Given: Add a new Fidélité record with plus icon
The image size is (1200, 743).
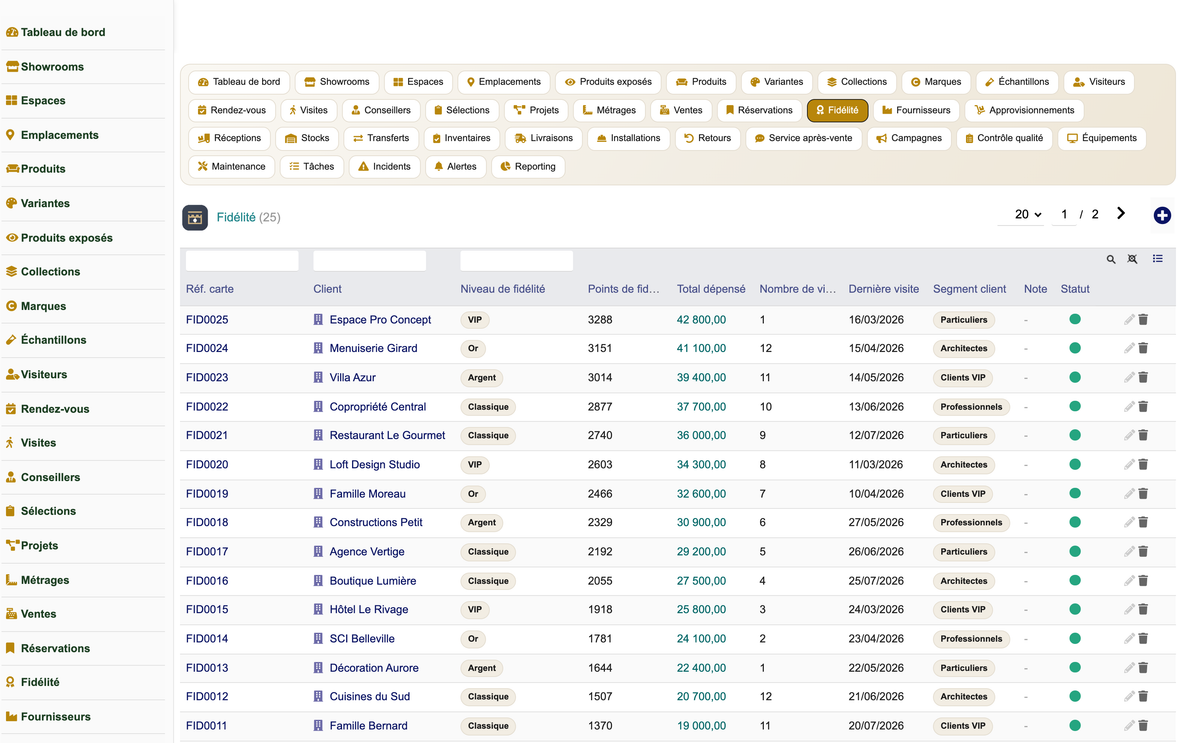Looking at the screenshot, I should pos(1162,216).
